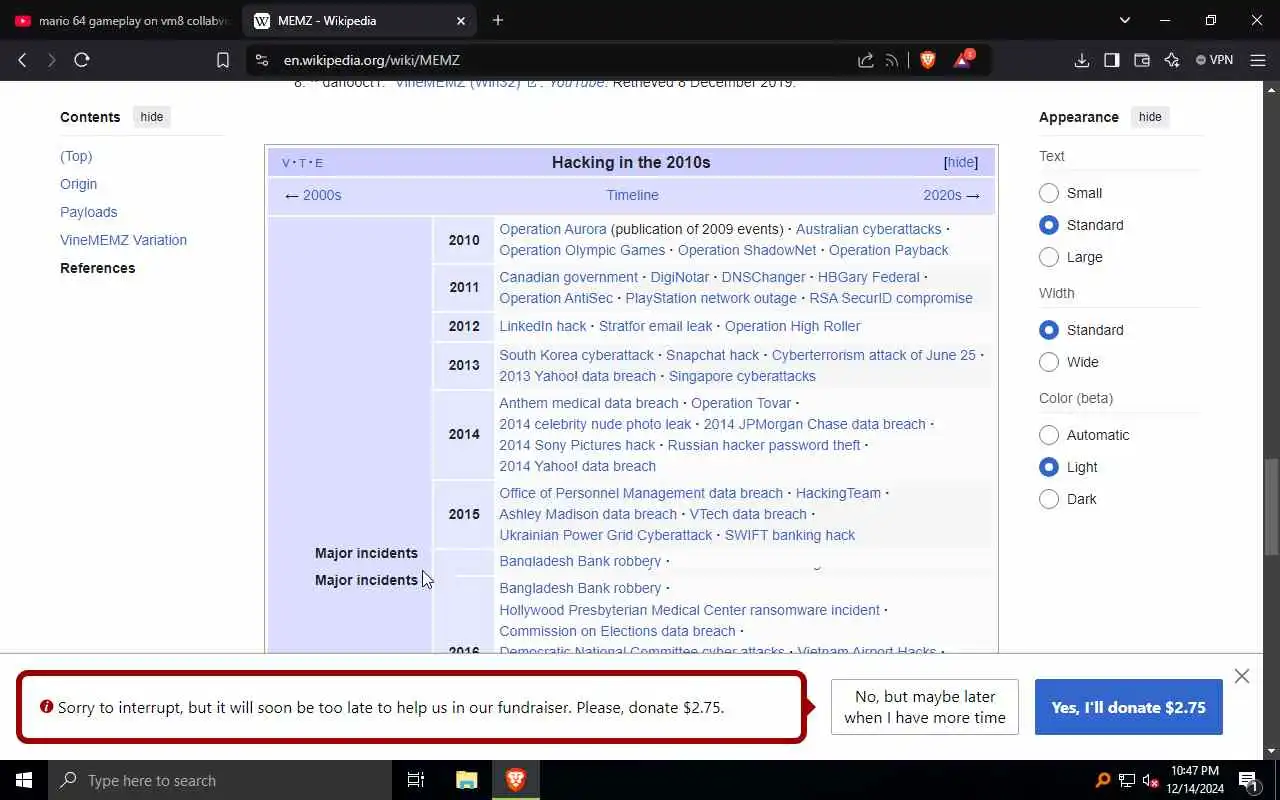Click No, but maybe later button
Image resolution: width=1280 pixels, height=800 pixels.
[925, 707]
